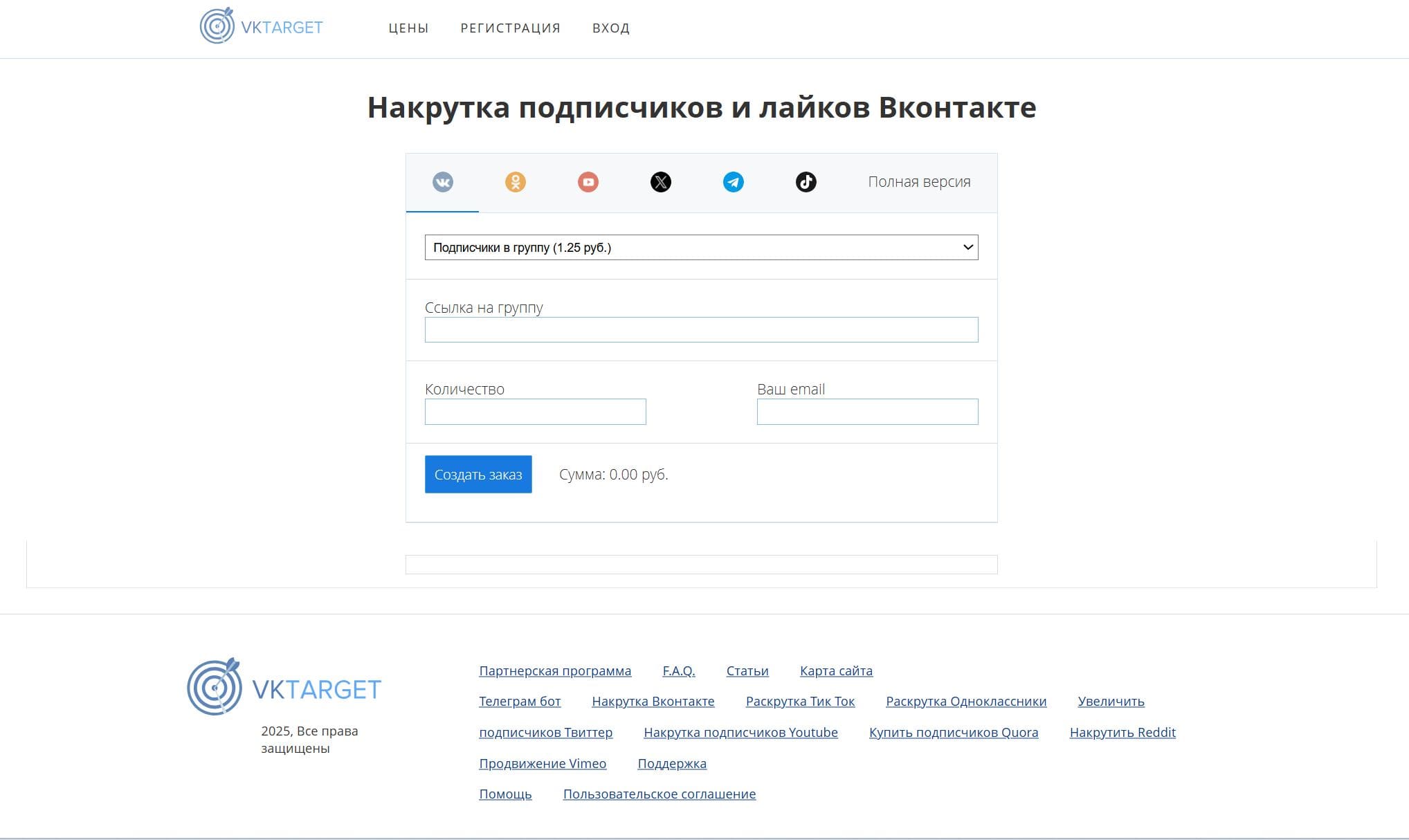Click the 'Ваш email' input box
Viewport: 1409px width, 840px height.
(x=867, y=412)
